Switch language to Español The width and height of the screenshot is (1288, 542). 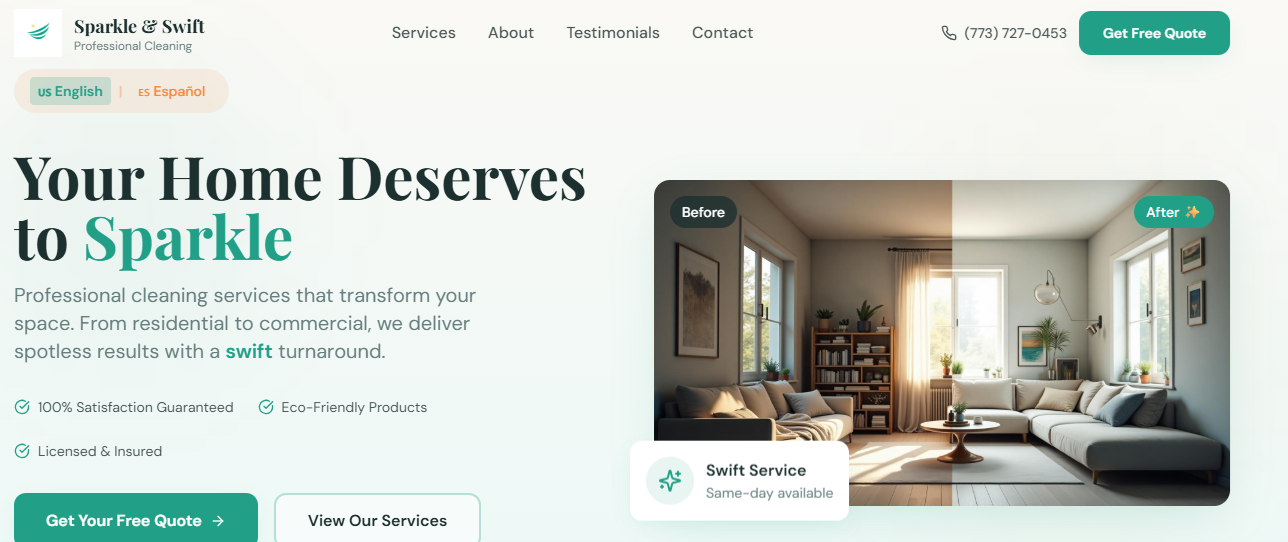tap(172, 91)
